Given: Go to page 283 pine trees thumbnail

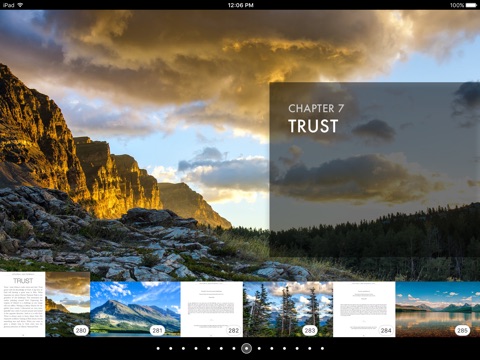Looking at the screenshot, I should point(288,309).
